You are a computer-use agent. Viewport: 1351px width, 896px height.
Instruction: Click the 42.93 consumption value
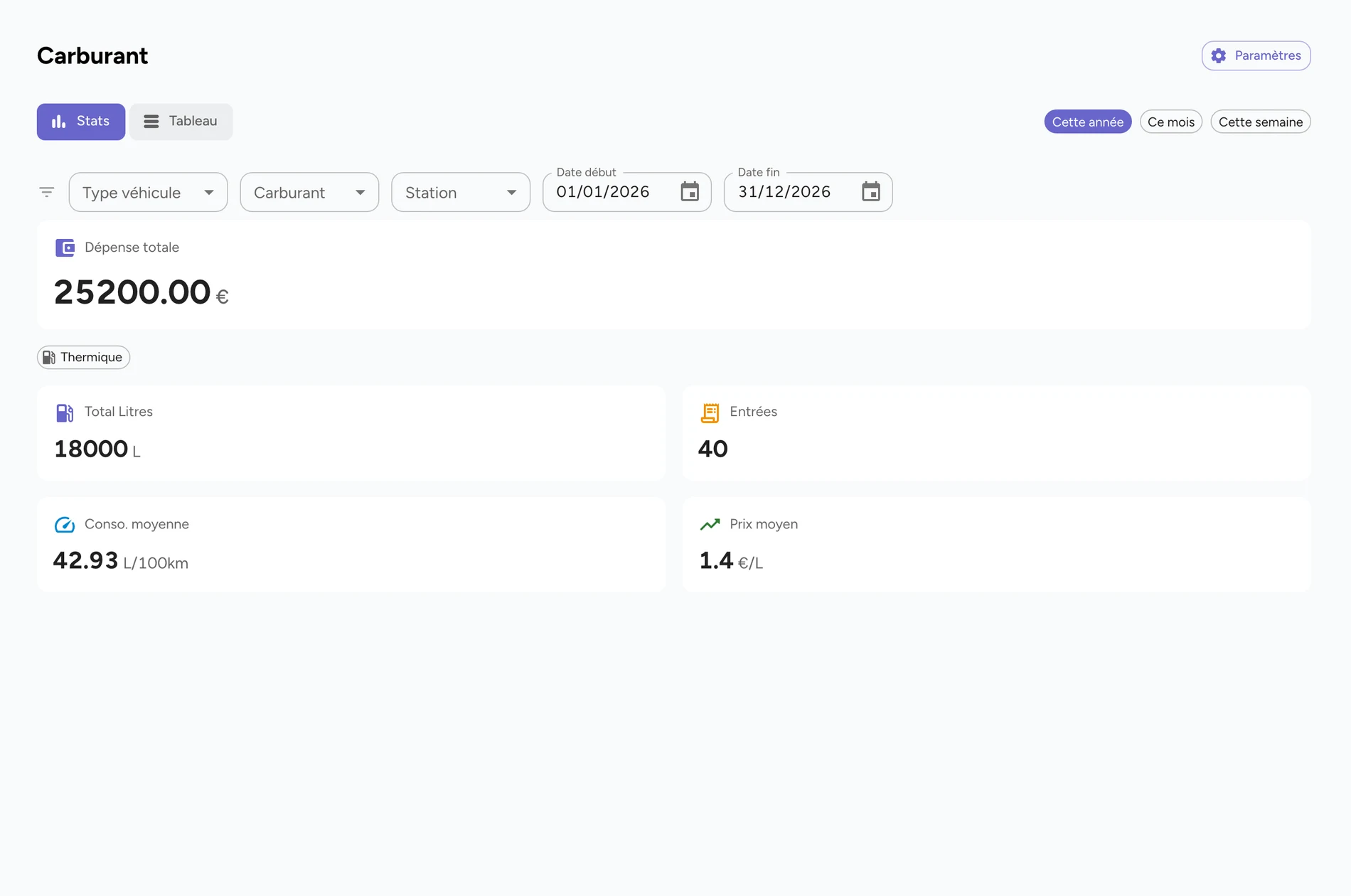(x=85, y=560)
